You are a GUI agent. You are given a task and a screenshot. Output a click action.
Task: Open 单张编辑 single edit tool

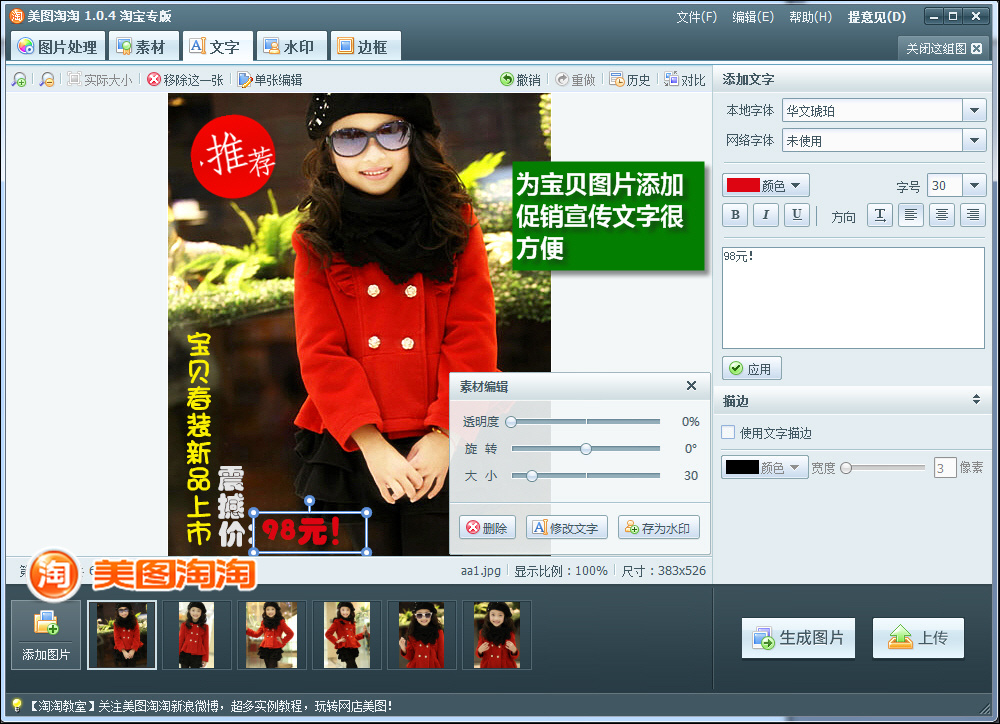(x=270, y=80)
